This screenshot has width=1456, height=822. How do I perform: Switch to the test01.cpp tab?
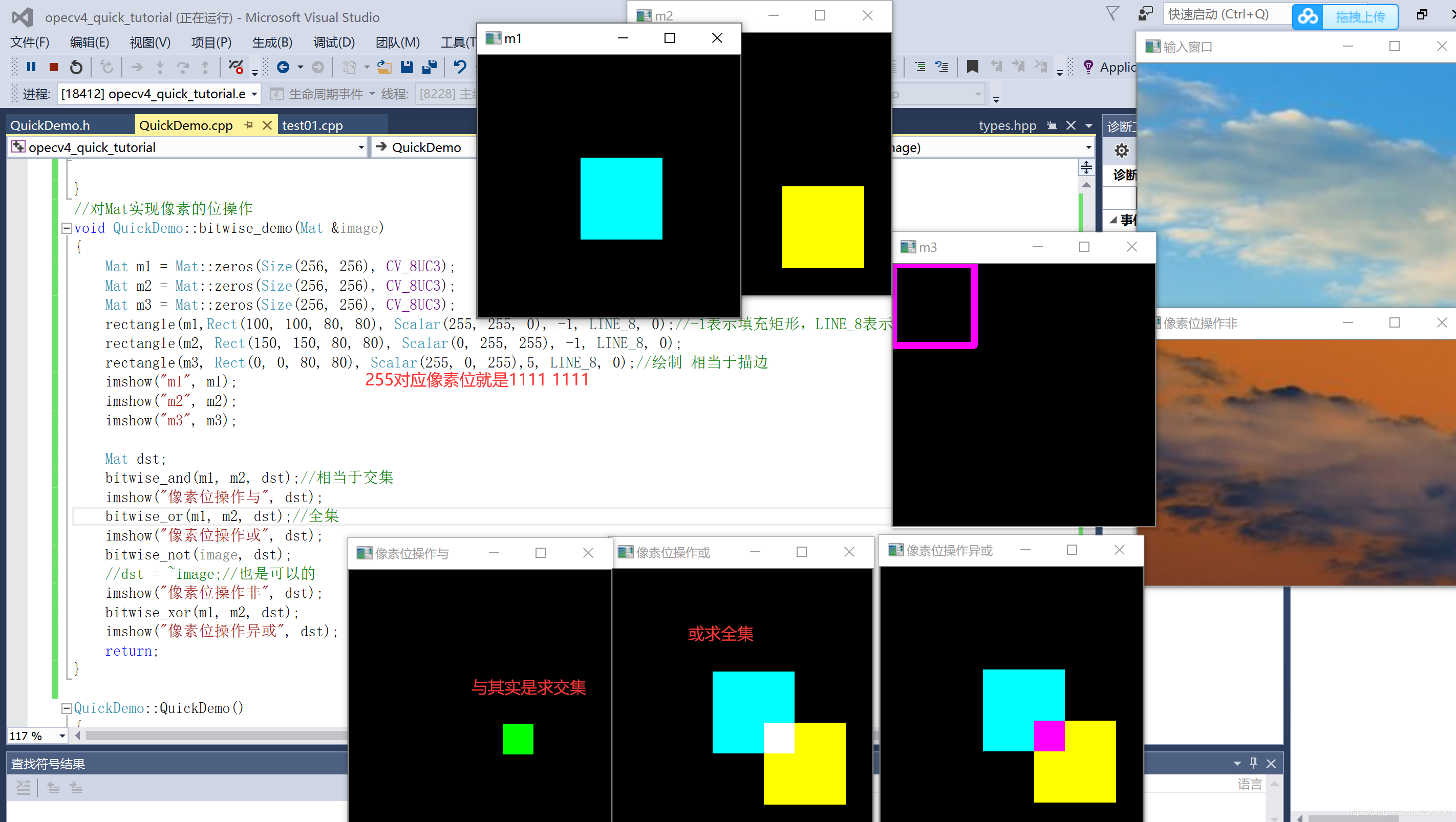tap(313, 125)
